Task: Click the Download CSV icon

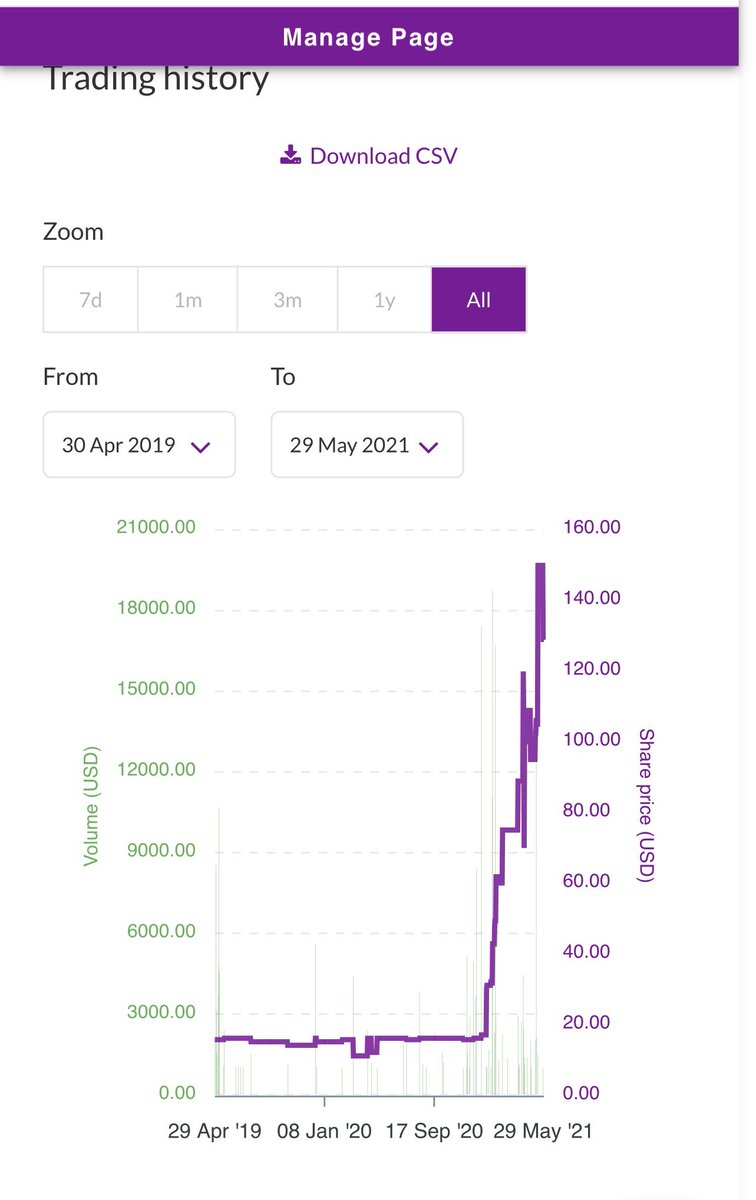Action: point(289,155)
